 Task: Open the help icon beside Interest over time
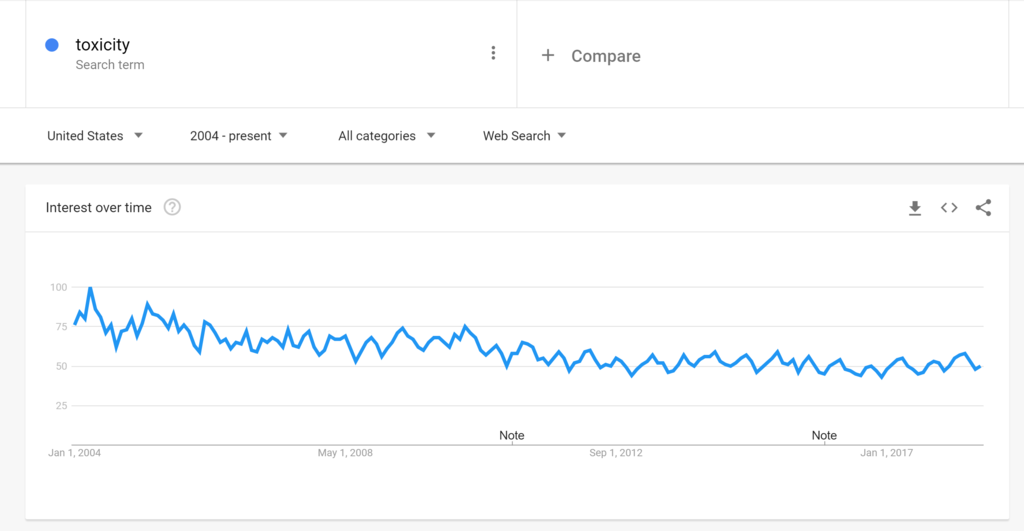172,207
